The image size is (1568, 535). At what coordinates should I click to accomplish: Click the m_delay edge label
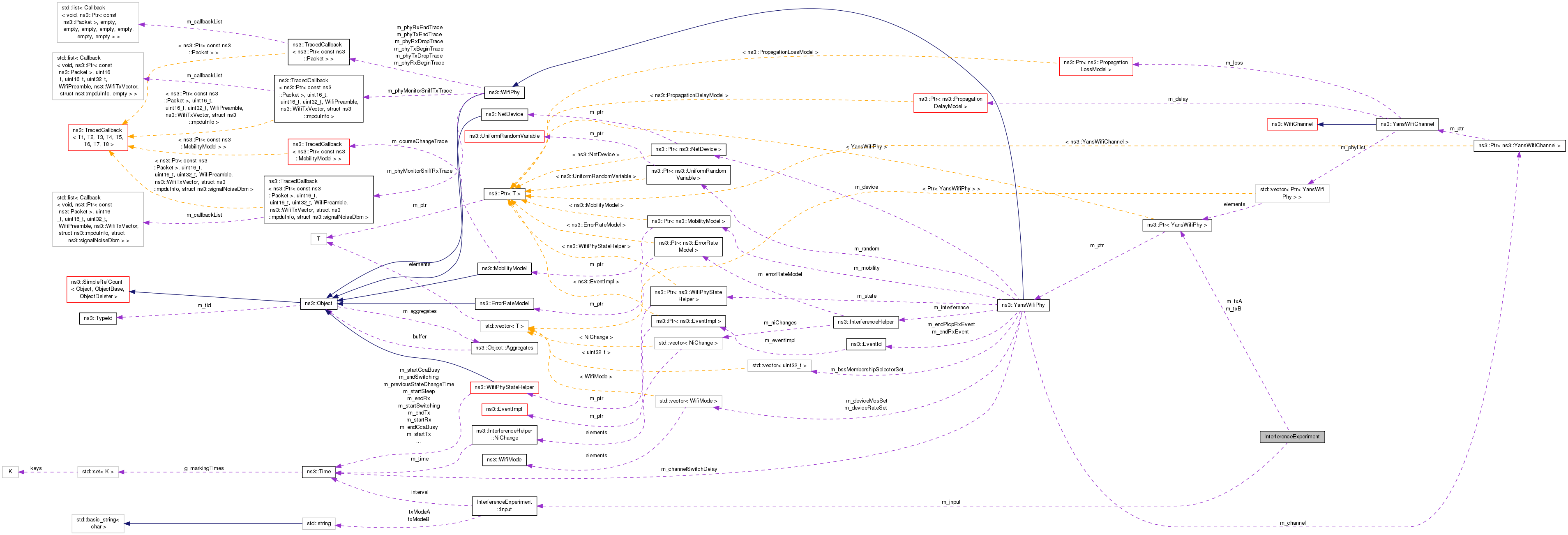1178,99
